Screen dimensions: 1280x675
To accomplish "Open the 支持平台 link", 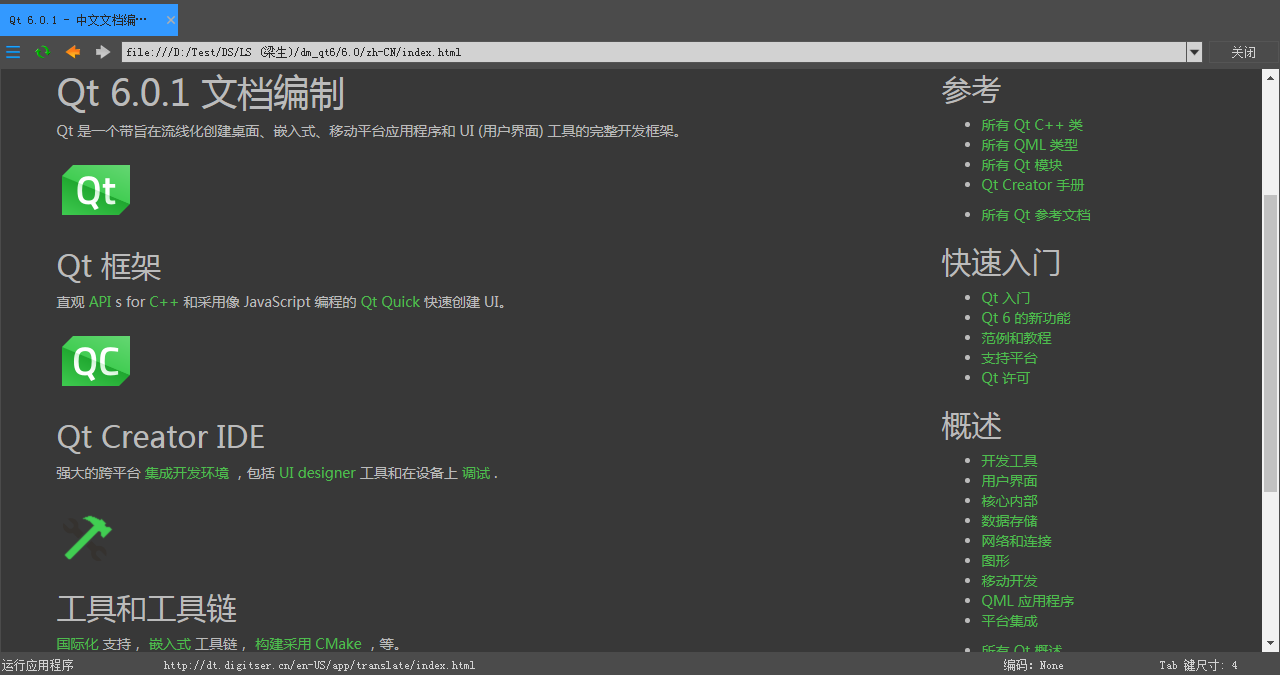I will (x=1009, y=358).
